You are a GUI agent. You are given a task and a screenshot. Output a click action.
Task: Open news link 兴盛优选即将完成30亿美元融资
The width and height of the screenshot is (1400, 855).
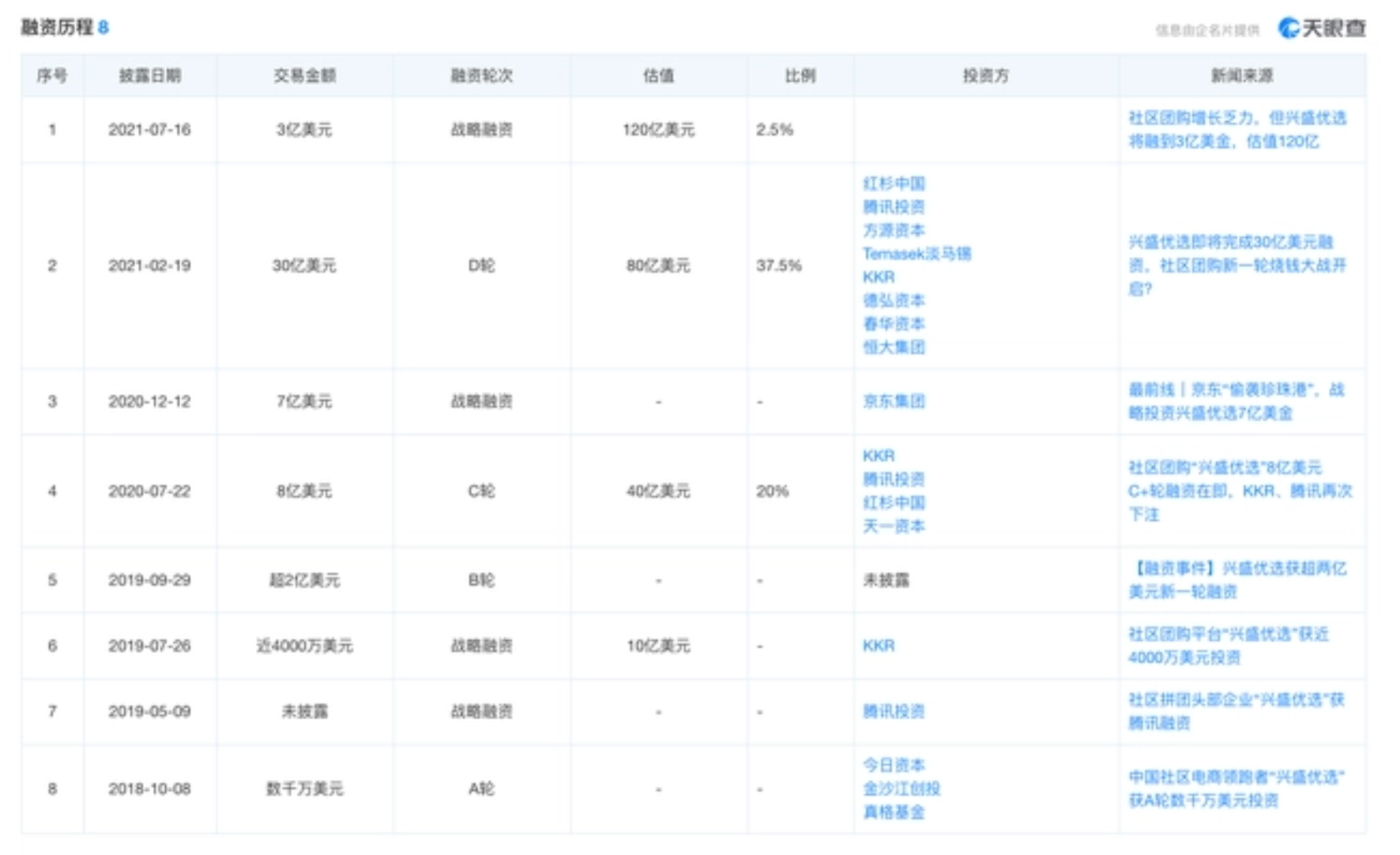(1237, 266)
